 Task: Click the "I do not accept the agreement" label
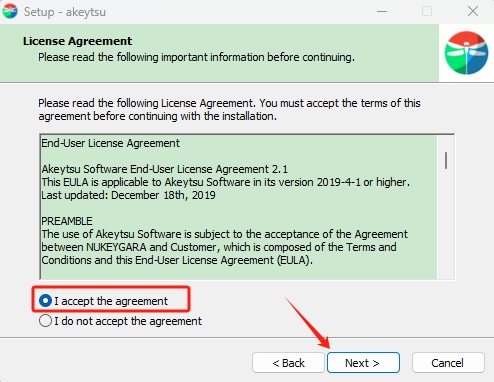coord(128,321)
